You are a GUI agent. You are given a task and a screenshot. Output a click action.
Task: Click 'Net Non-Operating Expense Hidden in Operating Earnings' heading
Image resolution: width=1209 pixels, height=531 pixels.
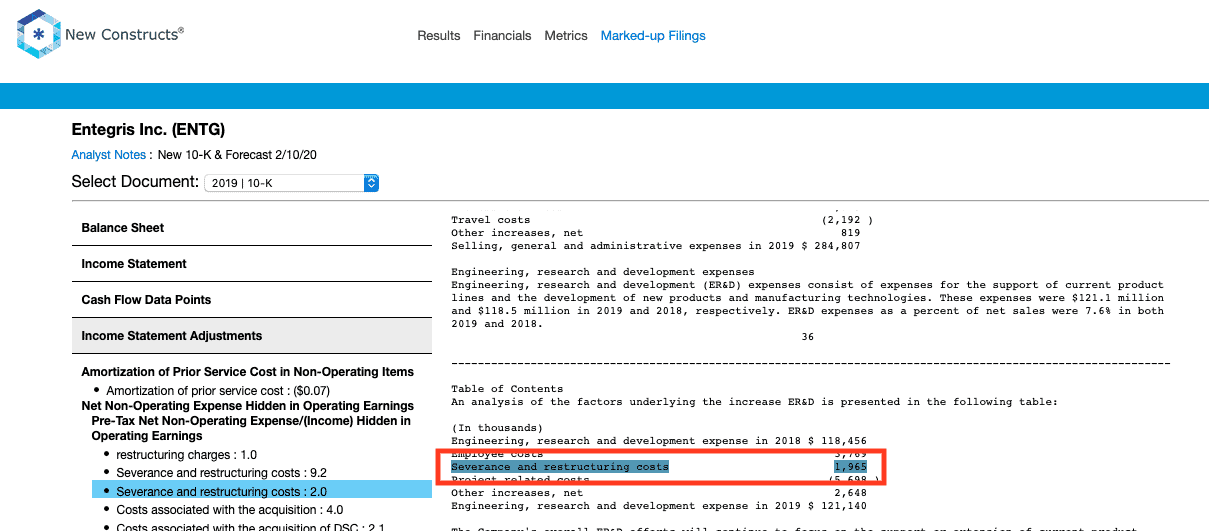pyautogui.click(x=247, y=406)
